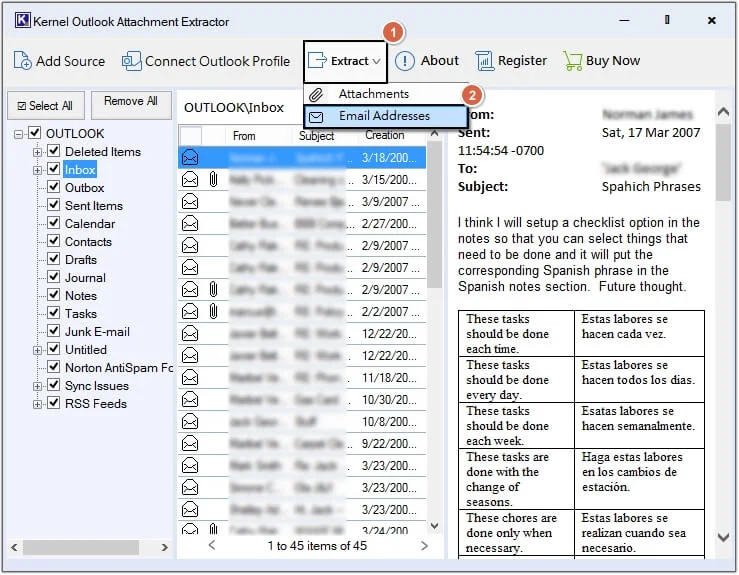This screenshot has width=739, height=575.
Task: Uncheck the Inbox folder checkbox
Action: click(54, 169)
